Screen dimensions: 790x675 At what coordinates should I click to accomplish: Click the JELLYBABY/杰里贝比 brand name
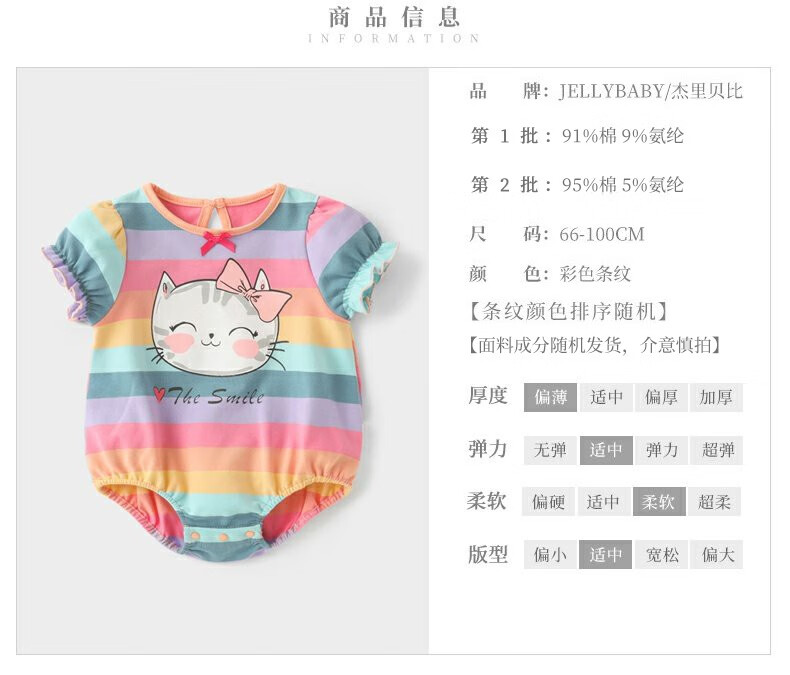click(650, 91)
